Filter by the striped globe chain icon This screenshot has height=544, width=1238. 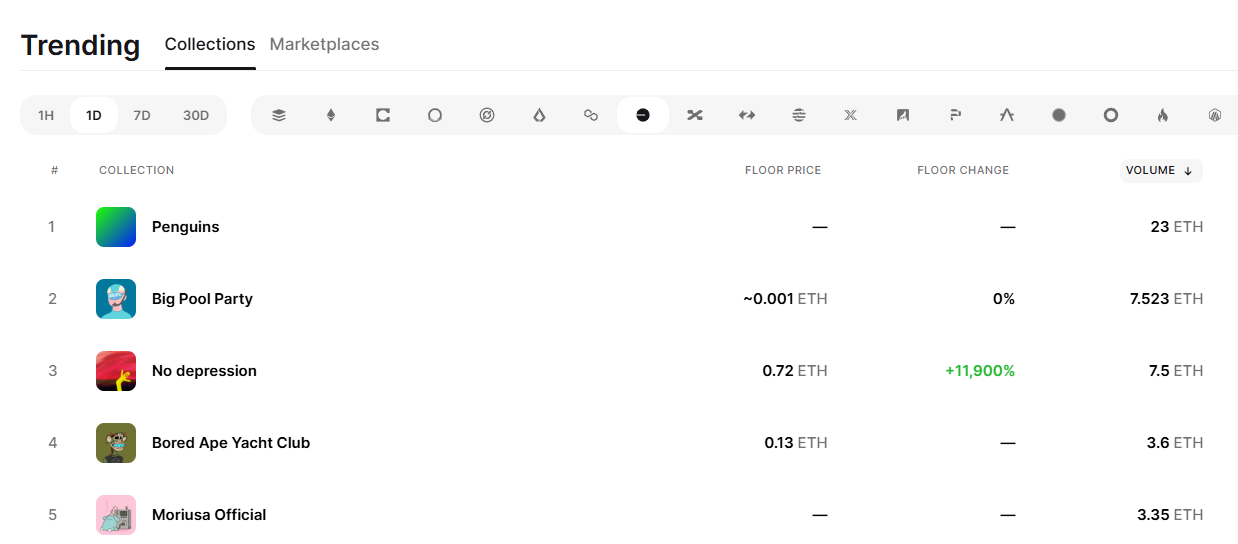[x=799, y=115]
